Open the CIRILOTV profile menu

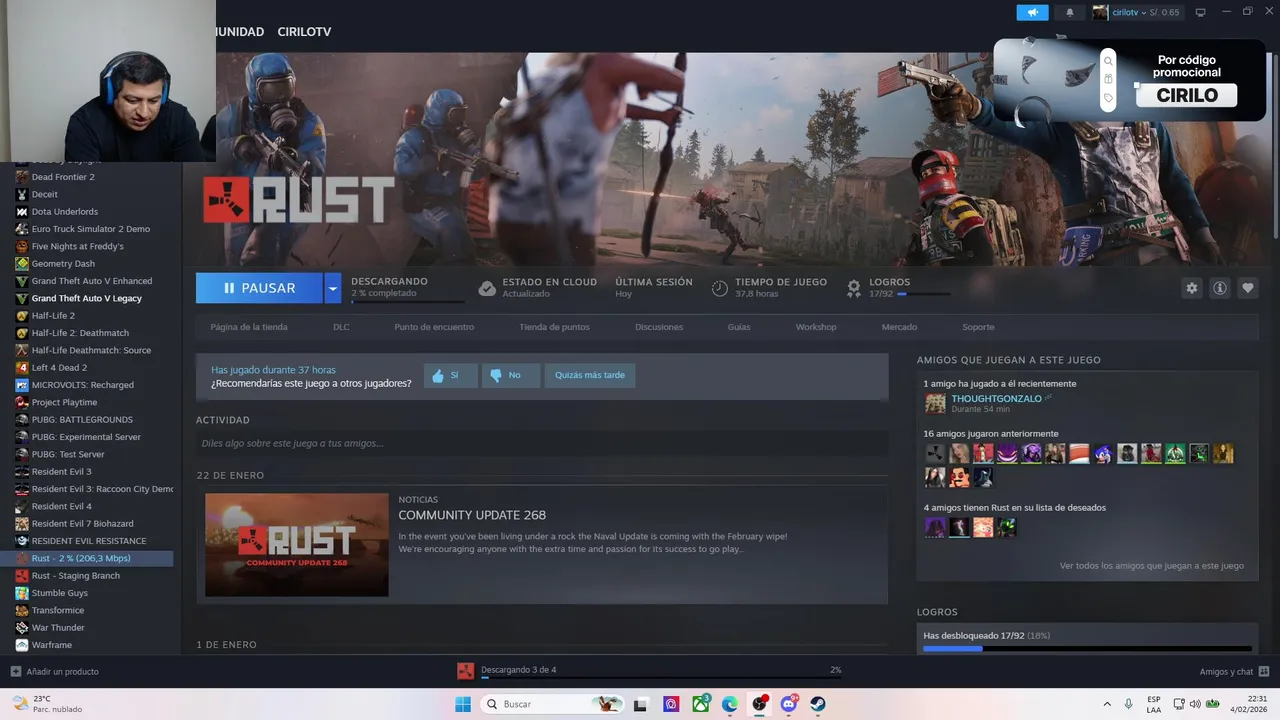point(304,32)
